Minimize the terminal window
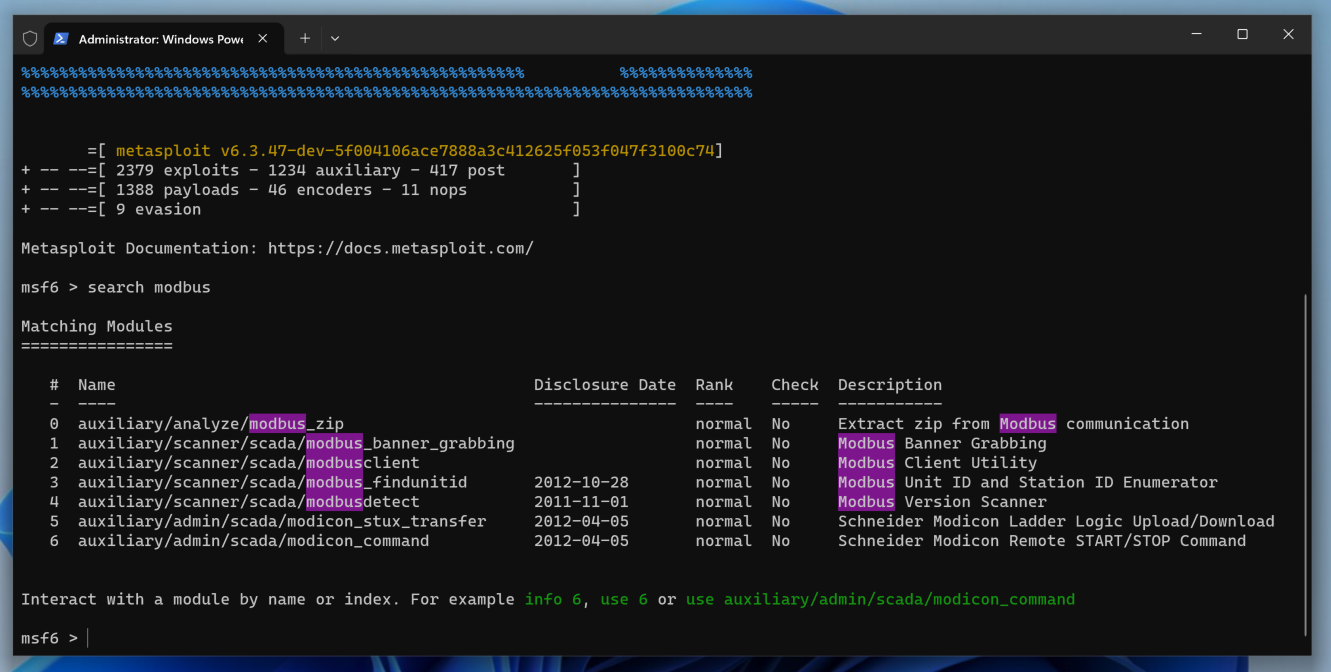This screenshot has width=1331, height=672. pos(1196,34)
